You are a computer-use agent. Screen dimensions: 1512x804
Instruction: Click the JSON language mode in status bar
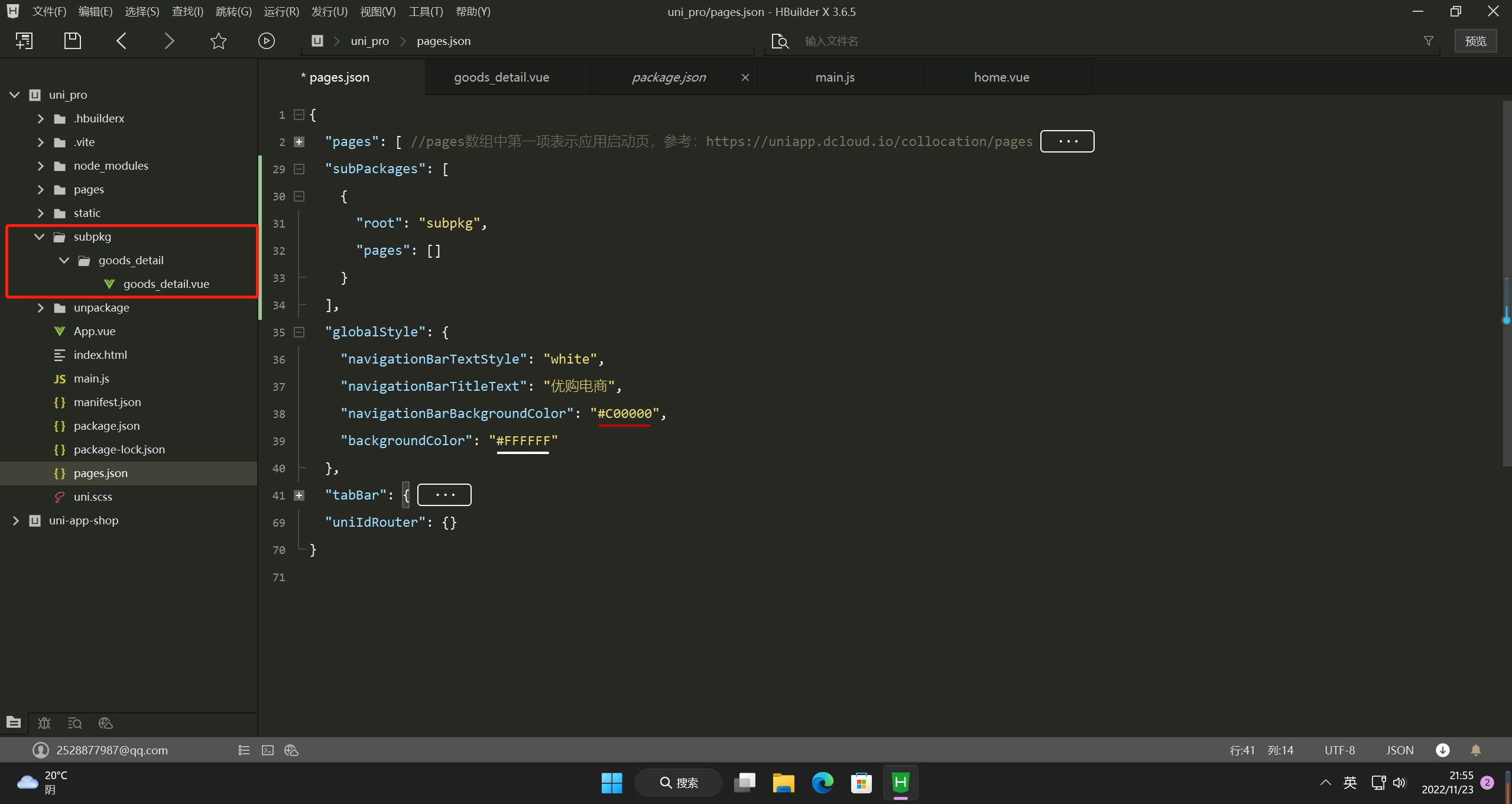pyautogui.click(x=1399, y=750)
